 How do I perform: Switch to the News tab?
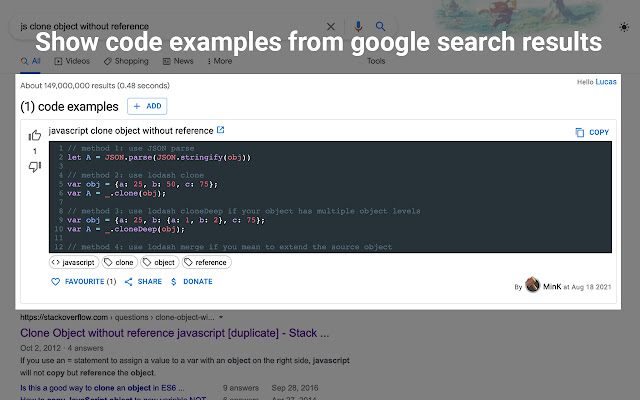point(178,61)
